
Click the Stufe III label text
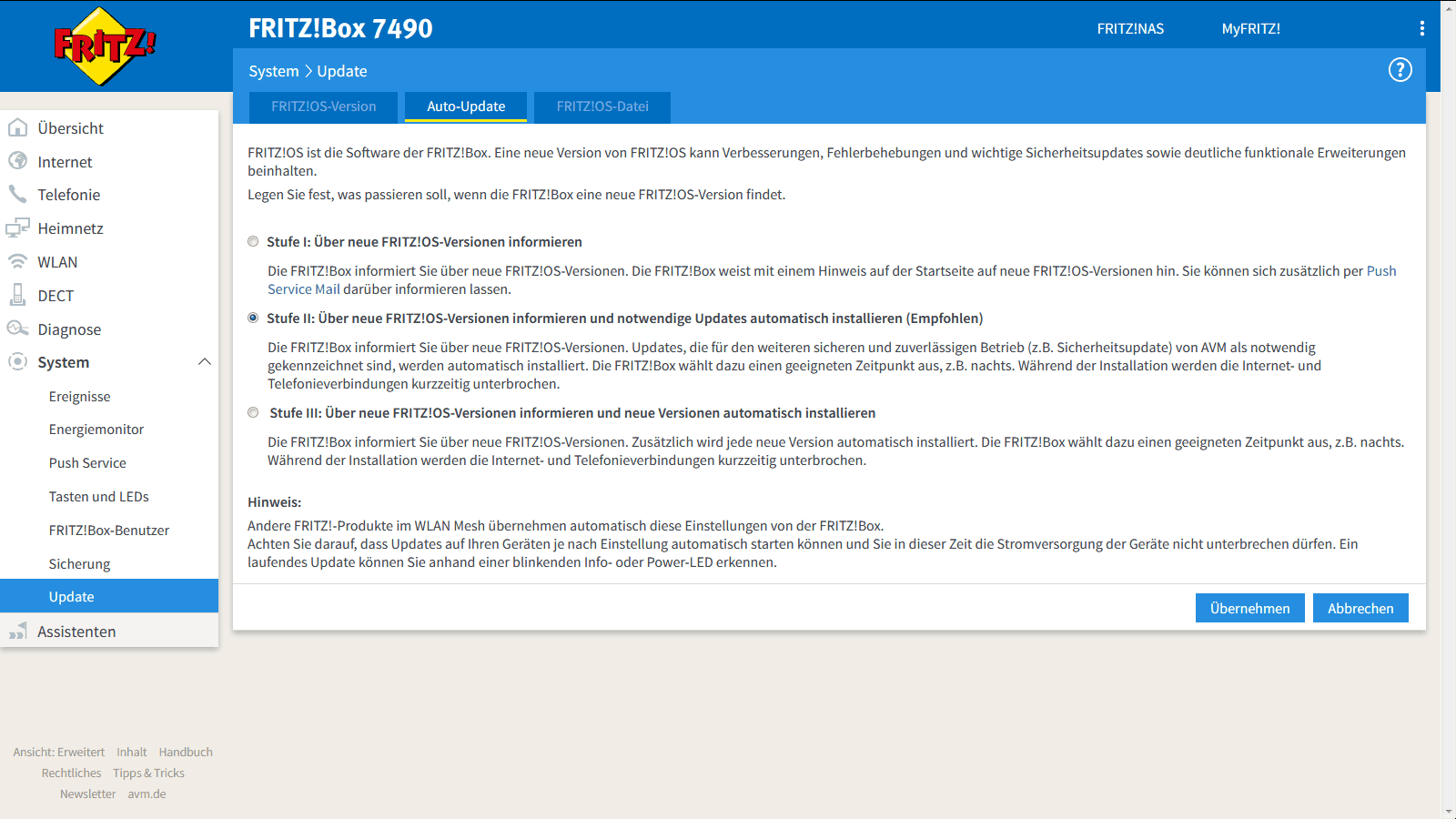click(x=572, y=413)
